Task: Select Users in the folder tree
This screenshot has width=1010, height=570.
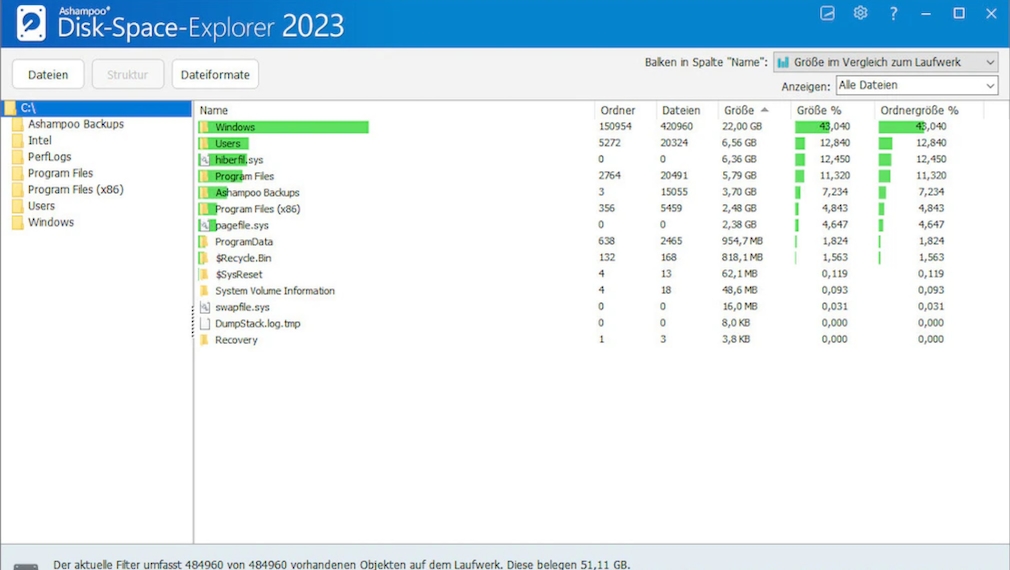Action: tap(41, 206)
